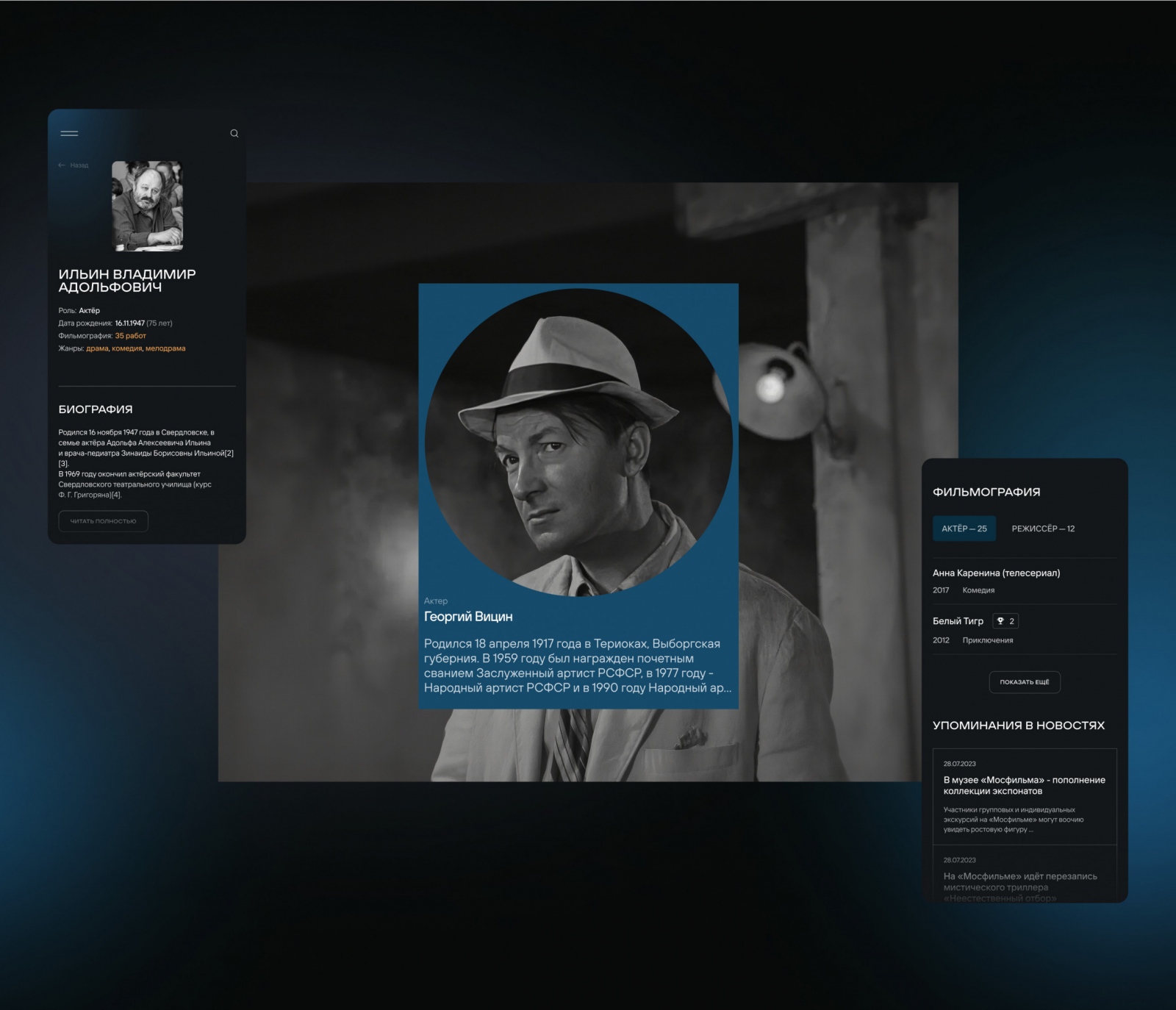Image resolution: width=1176 pixels, height=1010 pixels.
Task: Click the ФИЛЬМОГРАФИЯ heading
Action: [986, 493]
